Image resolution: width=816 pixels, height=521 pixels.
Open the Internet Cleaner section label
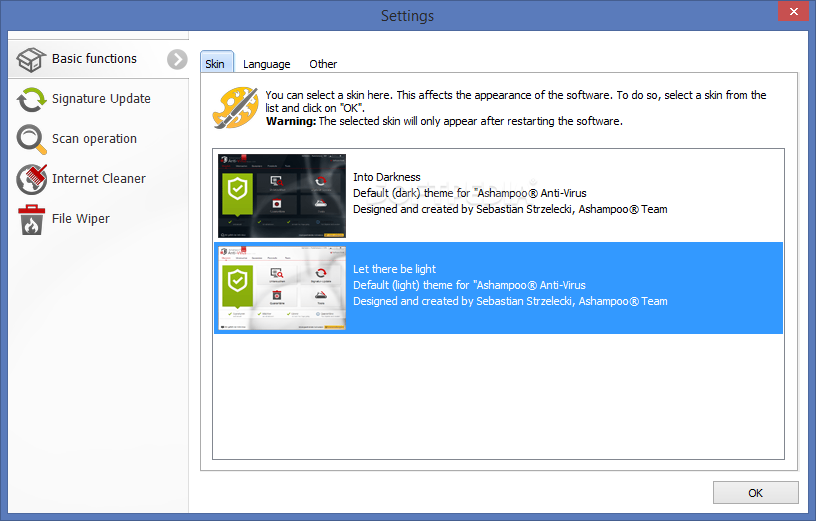[99, 179]
